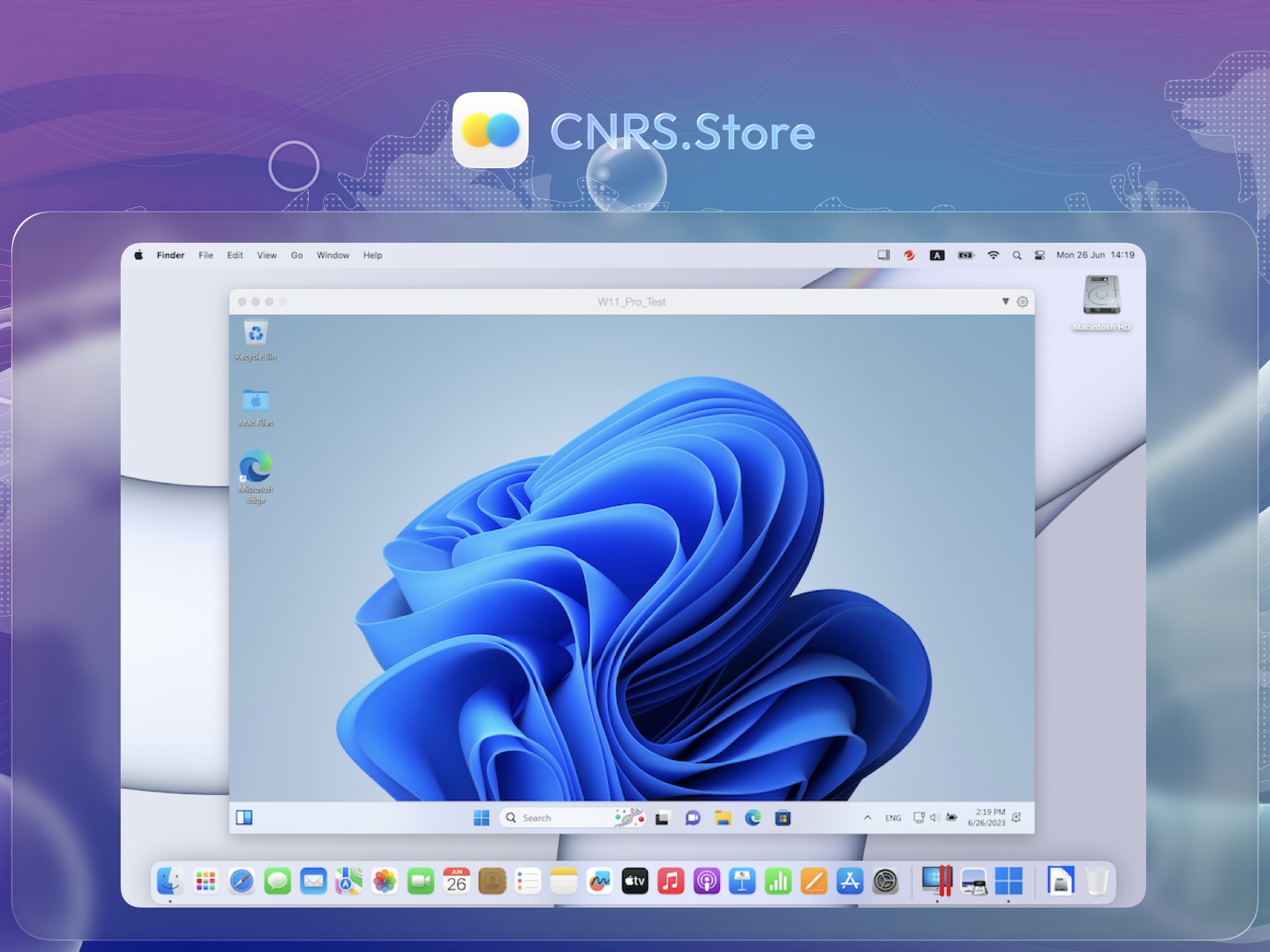Open Microsoft Store on the taskbar

pos(783,818)
